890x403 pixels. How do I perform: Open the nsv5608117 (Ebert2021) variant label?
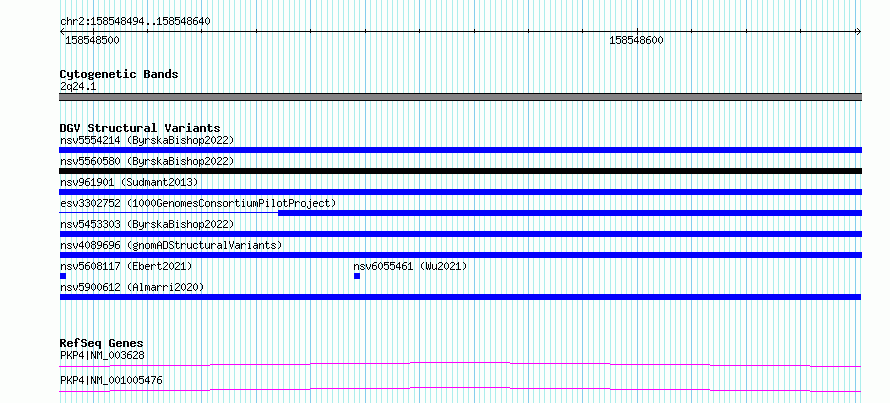[x=126, y=266]
